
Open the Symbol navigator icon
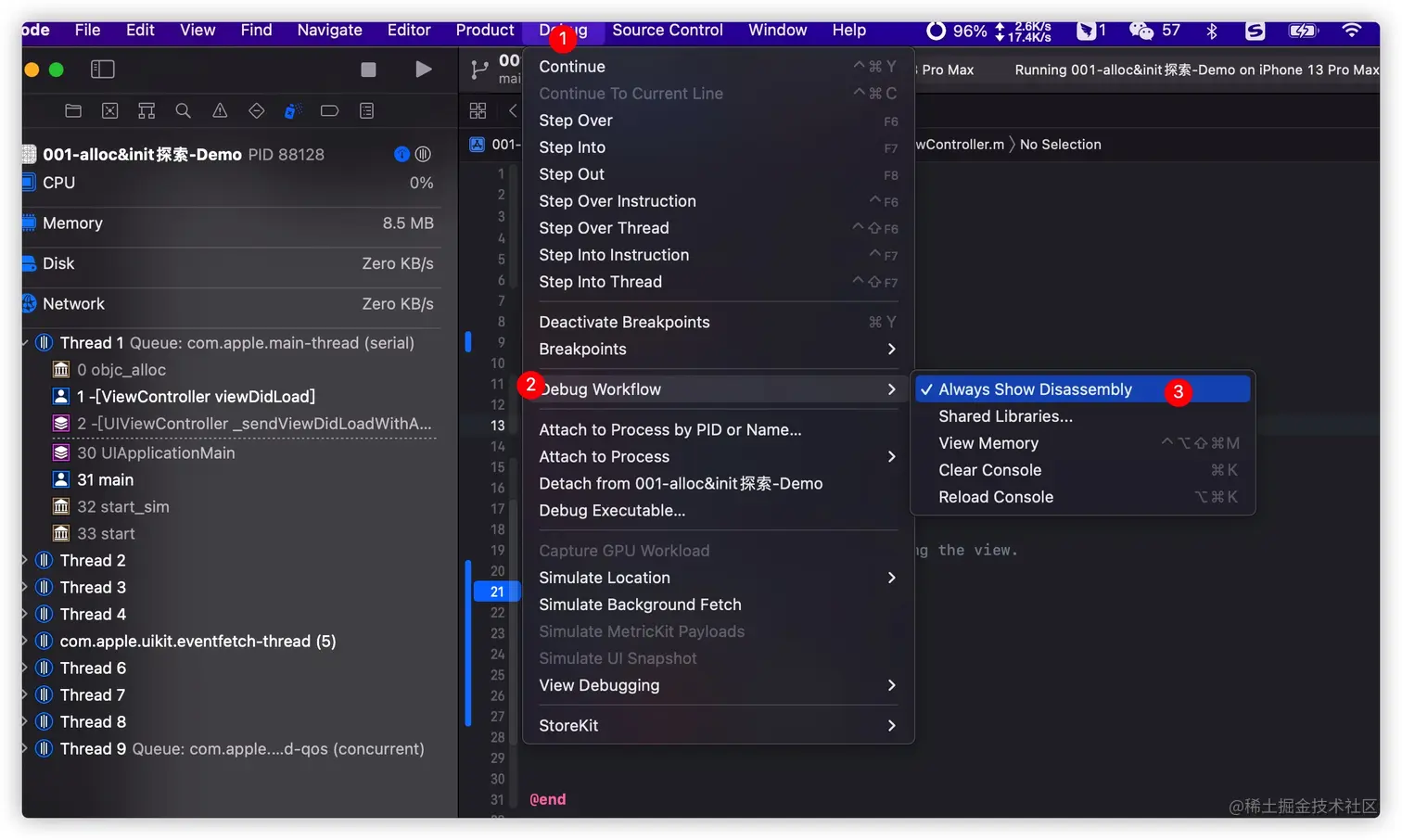[147, 110]
